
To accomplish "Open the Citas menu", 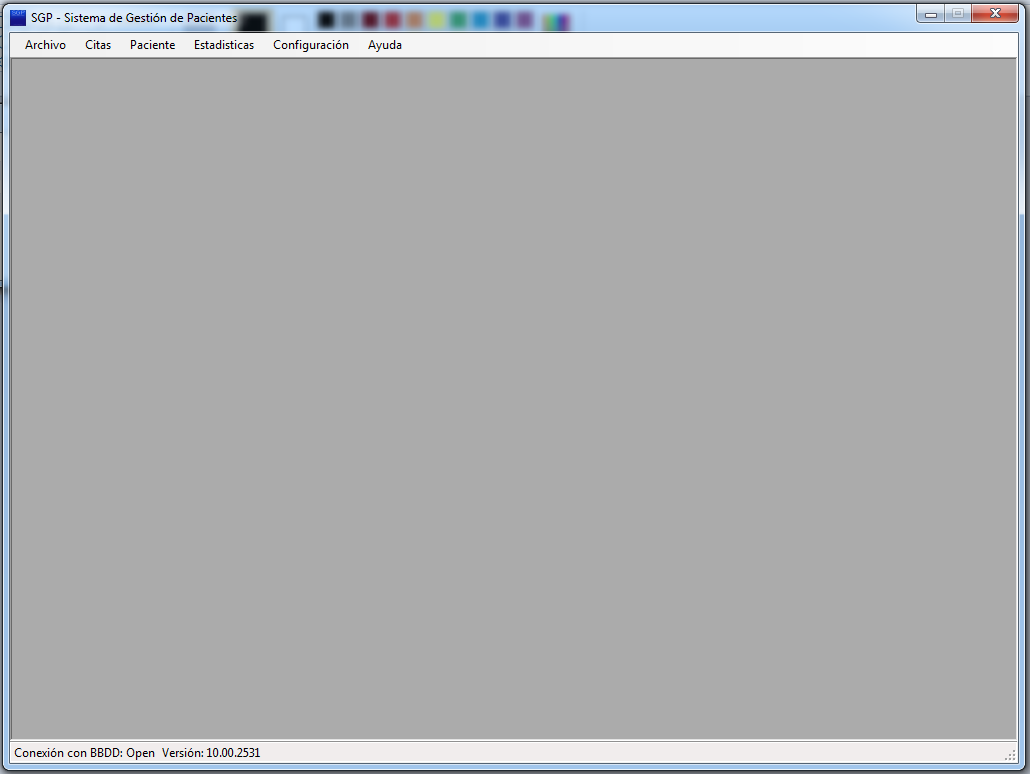I will point(98,45).
